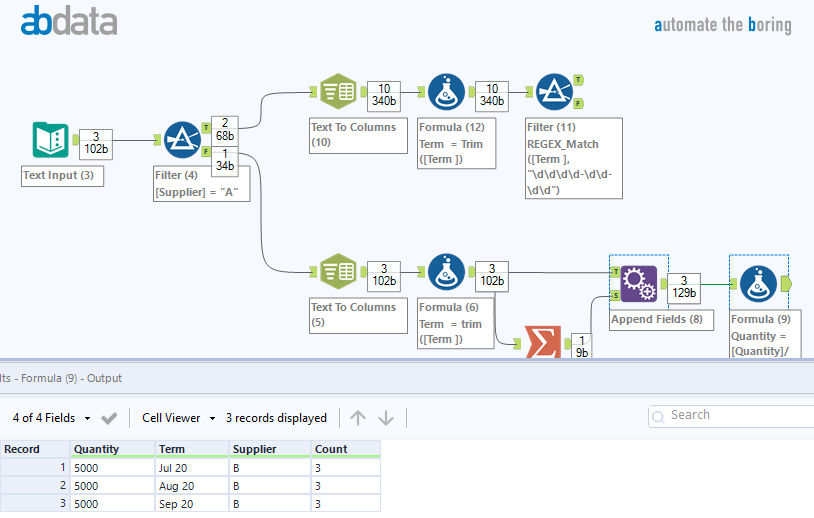Click the Formula (9) tool icon
814x518 pixels.
pos(758,283)
